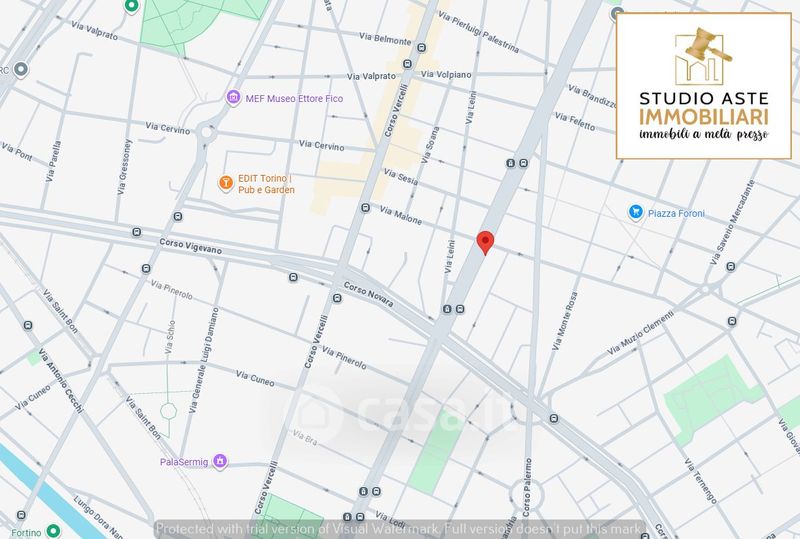800x539 pixels.
Task: Click the transit stop icon near Via Malone label
Action: (364, 209)
